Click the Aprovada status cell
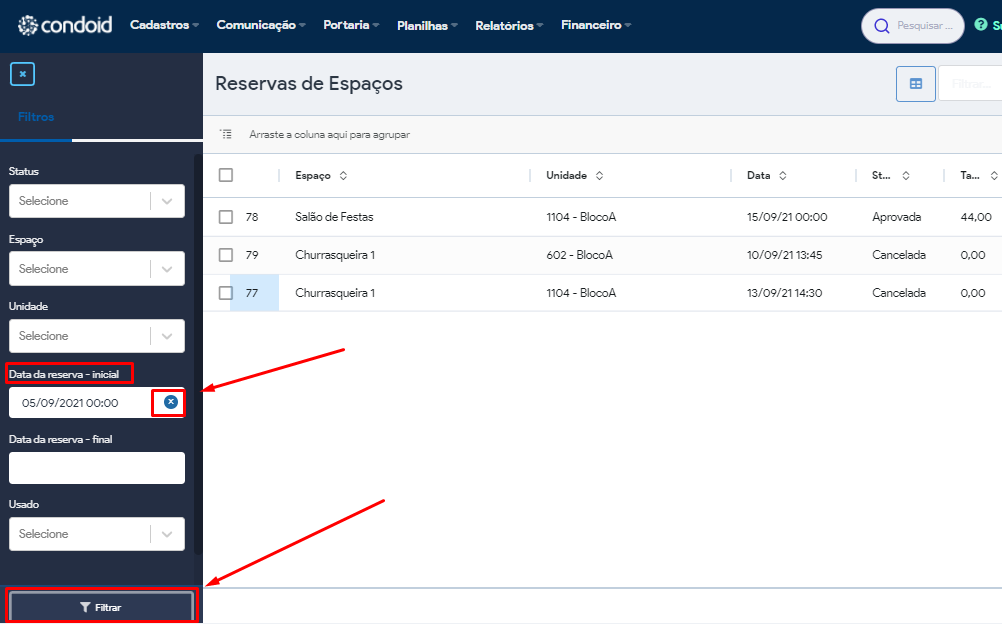The width and height of the screenshot is (1002, 624). coord(897,217)
